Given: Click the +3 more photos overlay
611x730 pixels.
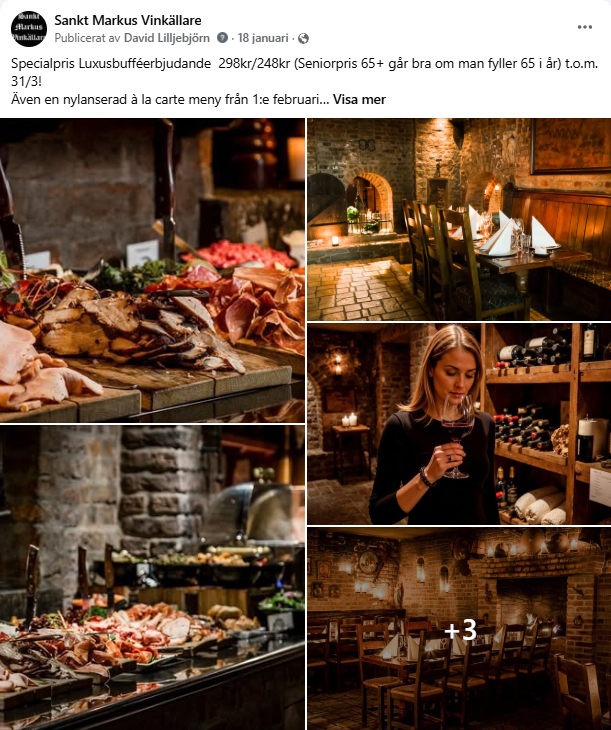Looking at the screenshot, I should [x=460, y=629].
